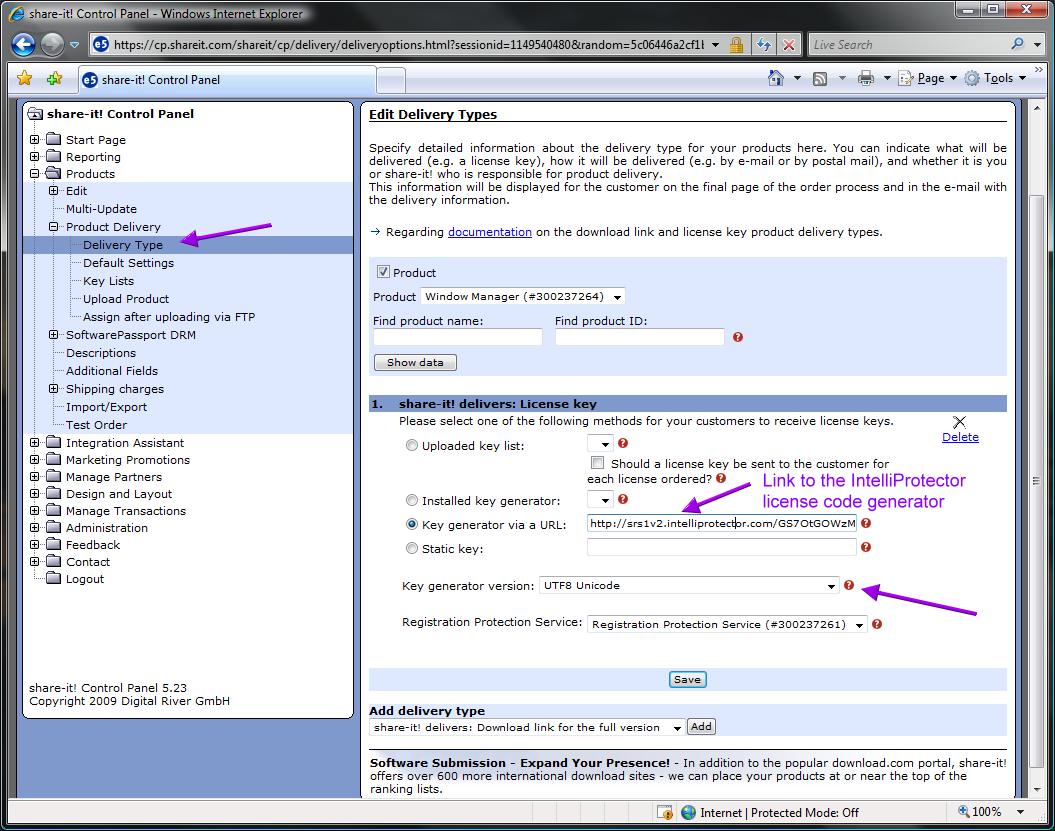Open the Key generator version dropdown
This screenshot has width=1055, height=831.
click(689, 586)
